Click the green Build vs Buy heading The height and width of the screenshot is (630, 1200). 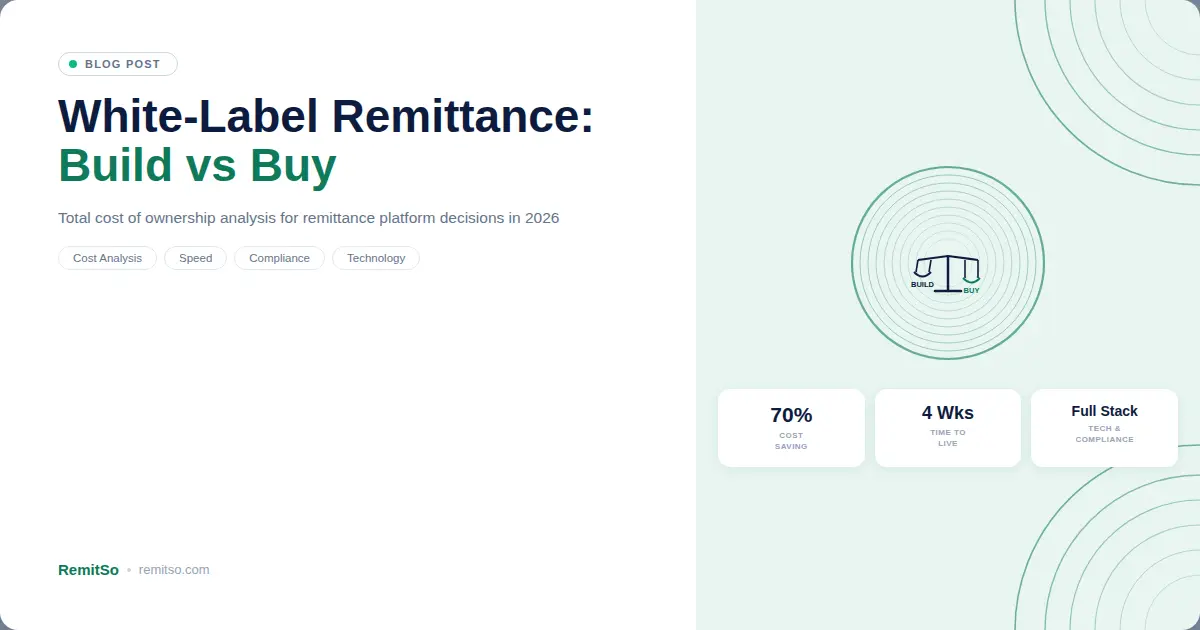click(x=197, y=166)
